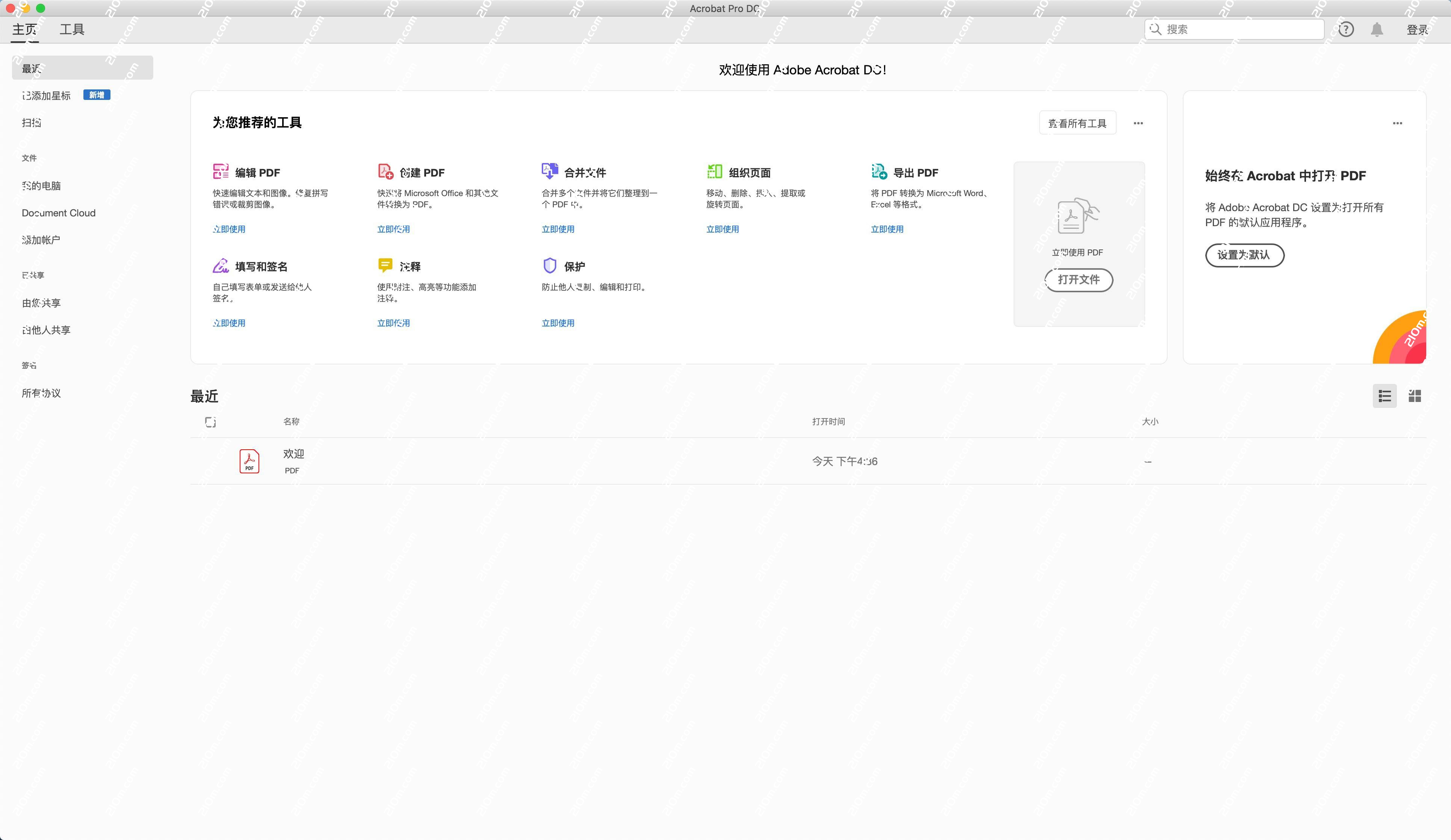Click 立即使用 under 创建 PDF
1451x840 pixels.
(x=393, y=229)
